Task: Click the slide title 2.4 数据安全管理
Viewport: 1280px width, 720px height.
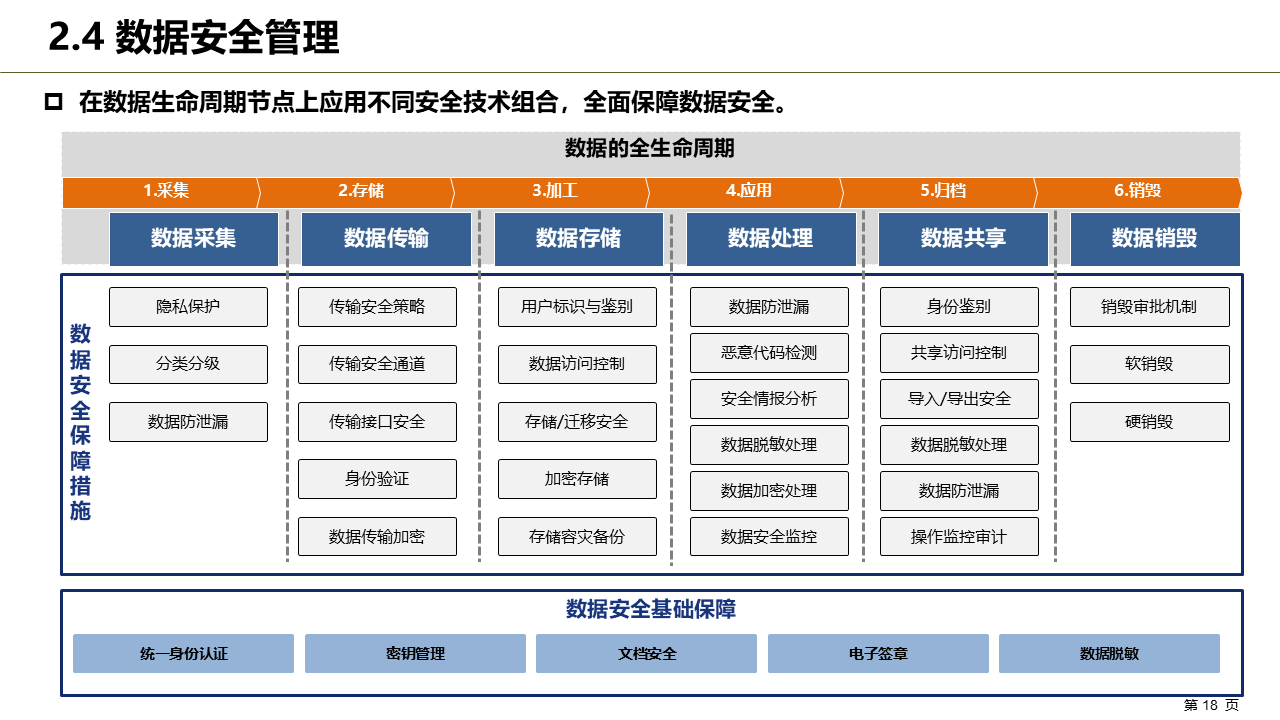Action: click(x=194, y=37)
